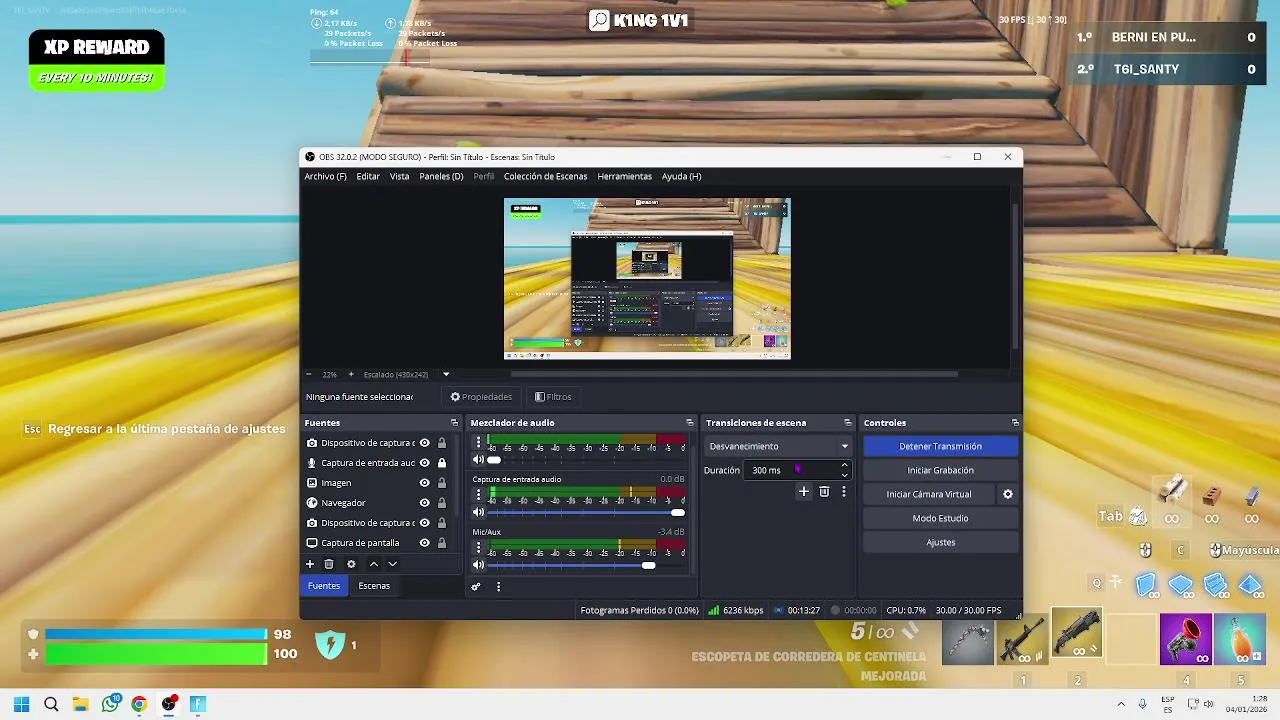1280x720 pixels.
Task: Start virtual camera with Iniciar Cámara Virtual
Action: [929, 494]
